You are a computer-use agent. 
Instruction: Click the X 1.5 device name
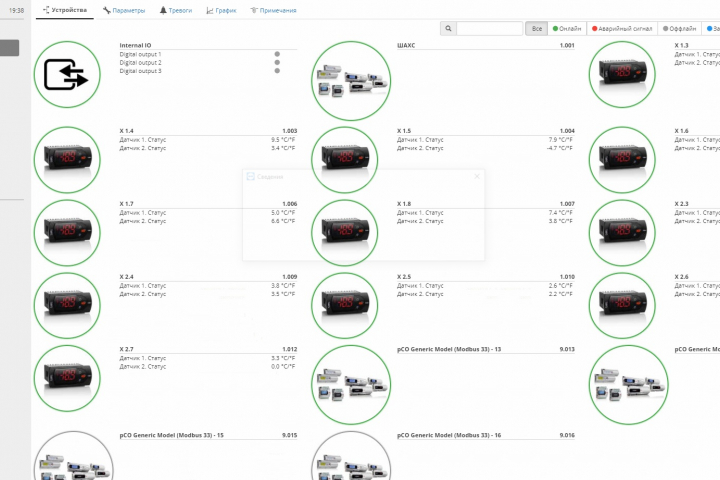click(x=404, y=131)
